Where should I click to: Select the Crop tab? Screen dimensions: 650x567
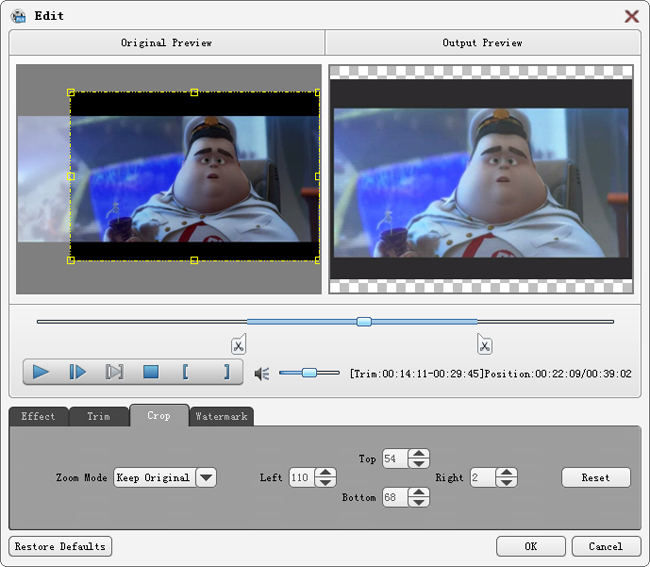point(159,415)
